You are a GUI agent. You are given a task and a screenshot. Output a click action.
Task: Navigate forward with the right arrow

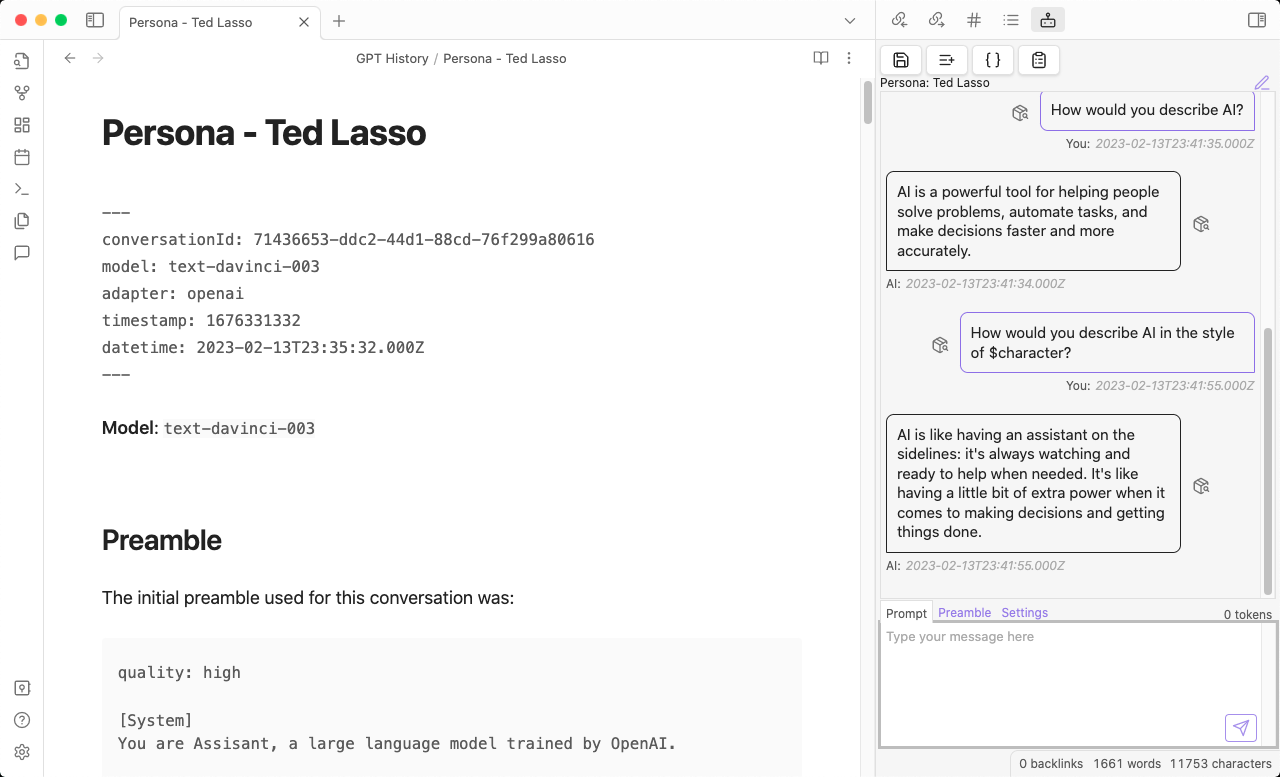coord(98,58)
